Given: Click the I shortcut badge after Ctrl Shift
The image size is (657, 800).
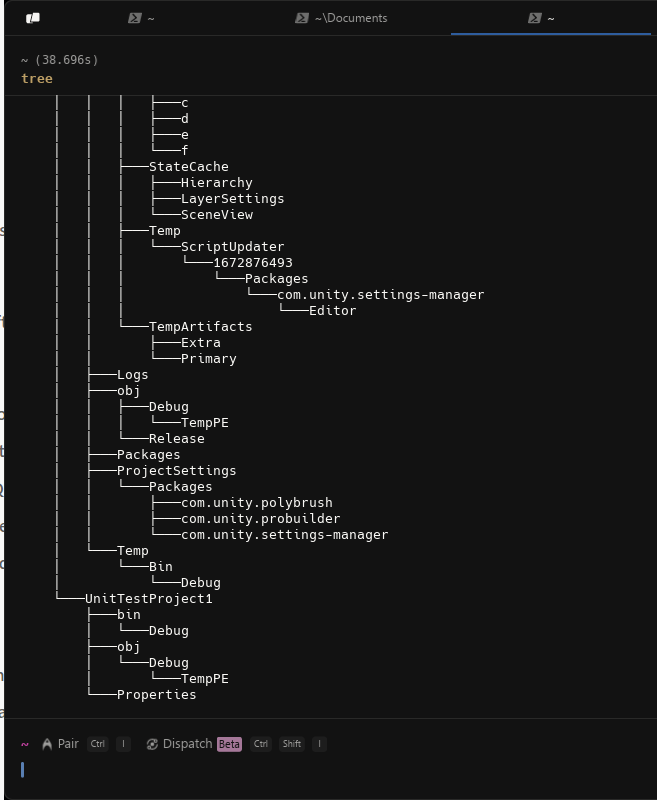Looking at the screenshot, I should [319, 744].
